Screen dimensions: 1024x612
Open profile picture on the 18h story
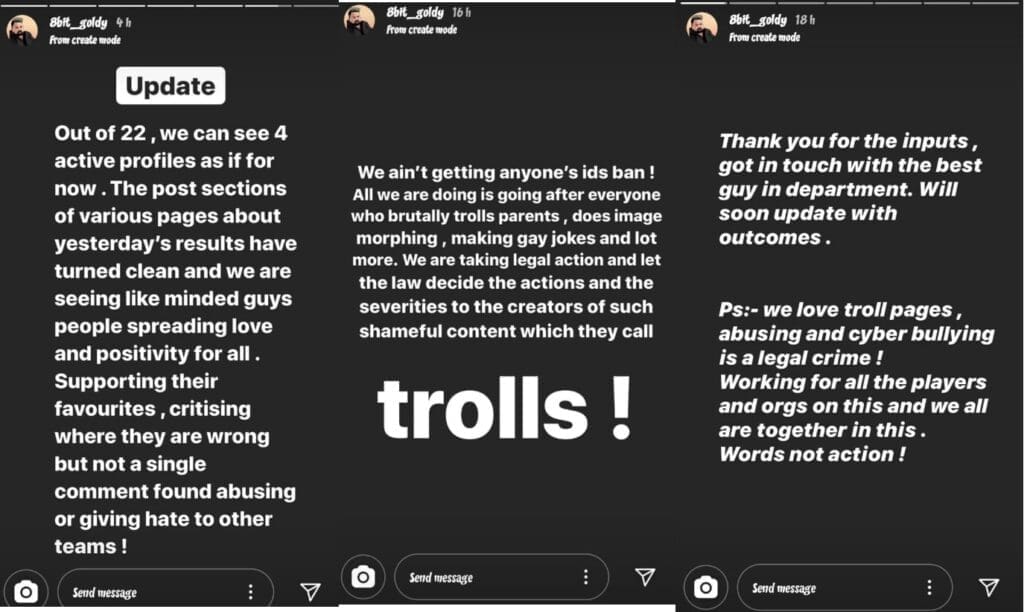coord(702,27)
